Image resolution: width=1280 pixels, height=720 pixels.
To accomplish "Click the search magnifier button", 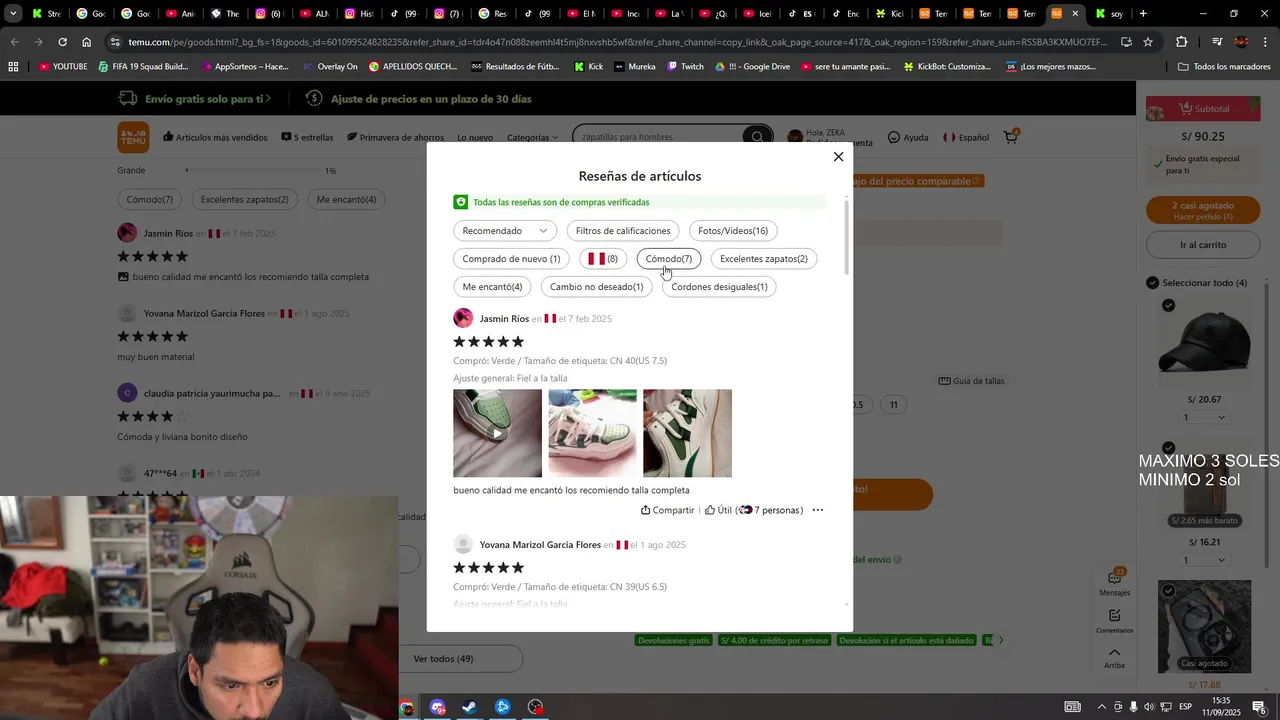I will [757, 137].
